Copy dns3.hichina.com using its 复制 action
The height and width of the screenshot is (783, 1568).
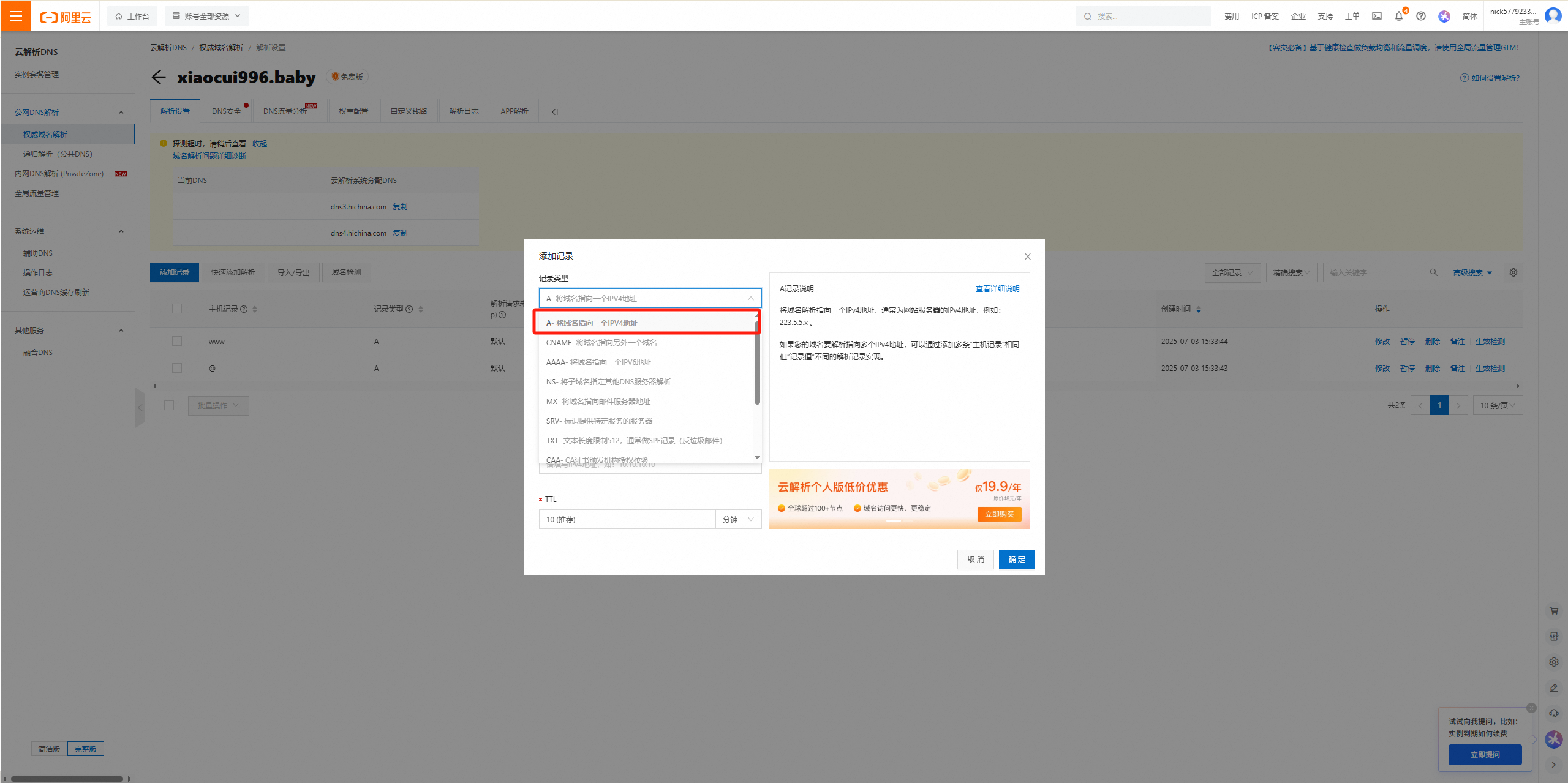click(400, 206)
